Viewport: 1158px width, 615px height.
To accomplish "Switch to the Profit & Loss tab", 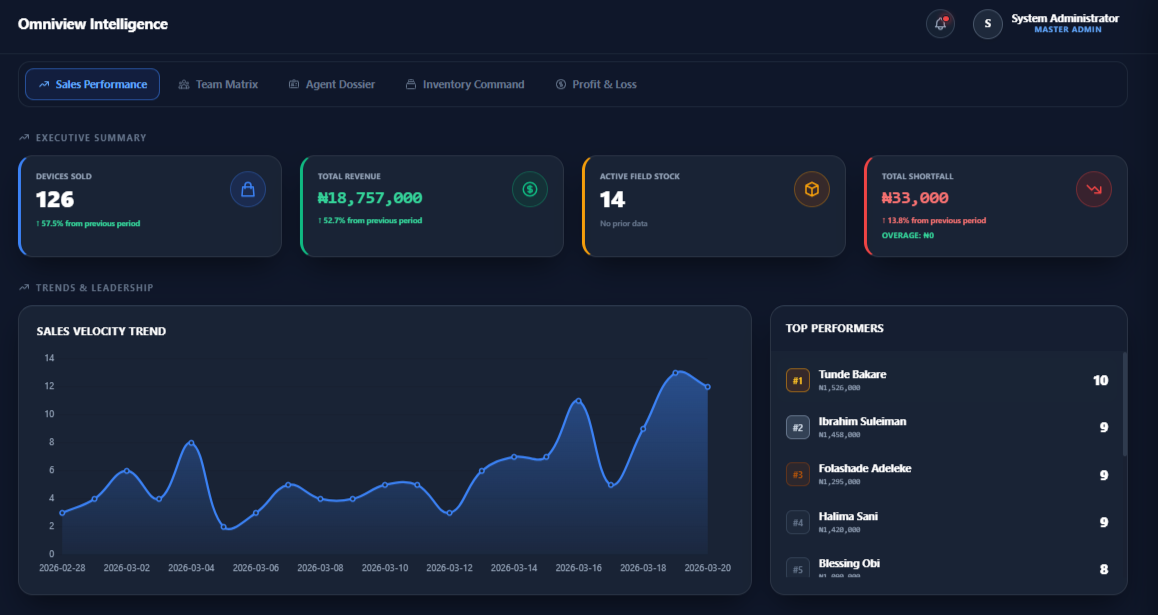I will pos(597,84).
